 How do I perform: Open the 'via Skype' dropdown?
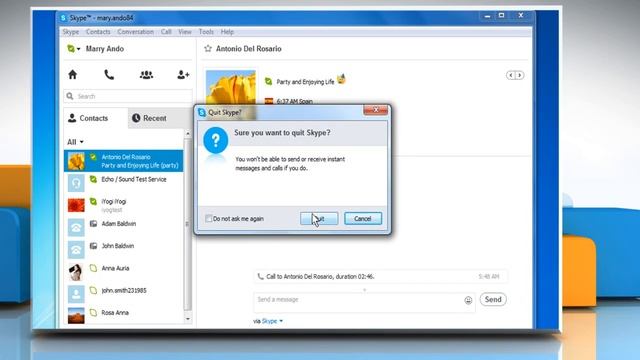(272, 321)
